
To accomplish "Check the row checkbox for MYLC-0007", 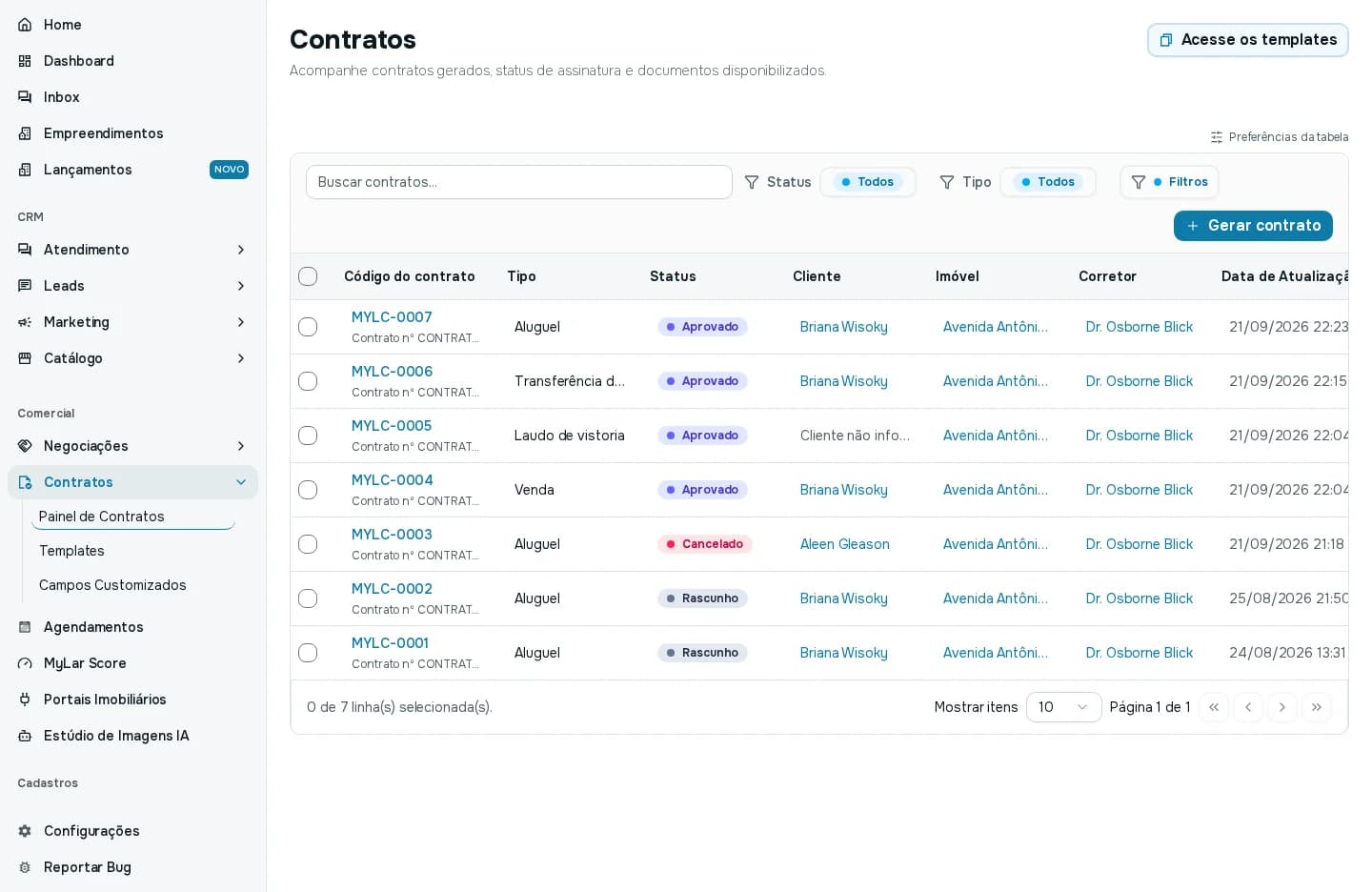I will pyautogui.click(x=308, y=327).
